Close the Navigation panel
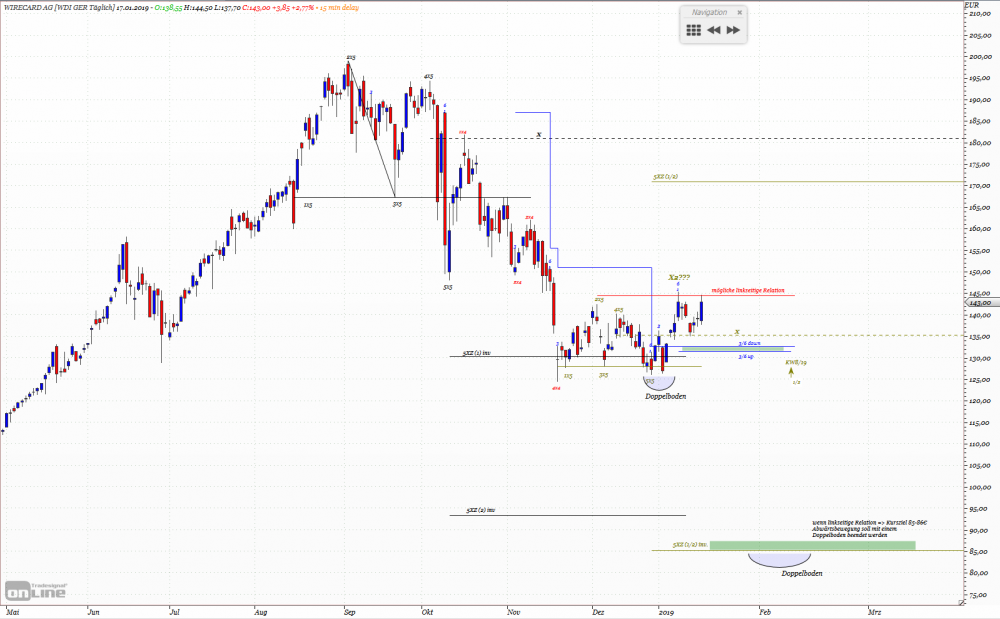The image size is (1000, 619). coord(740,12)
